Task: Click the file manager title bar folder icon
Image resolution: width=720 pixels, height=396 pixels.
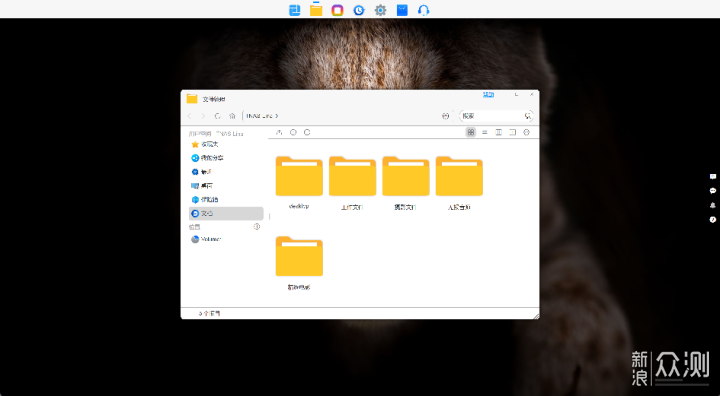Action: click(x=192, y=99)
